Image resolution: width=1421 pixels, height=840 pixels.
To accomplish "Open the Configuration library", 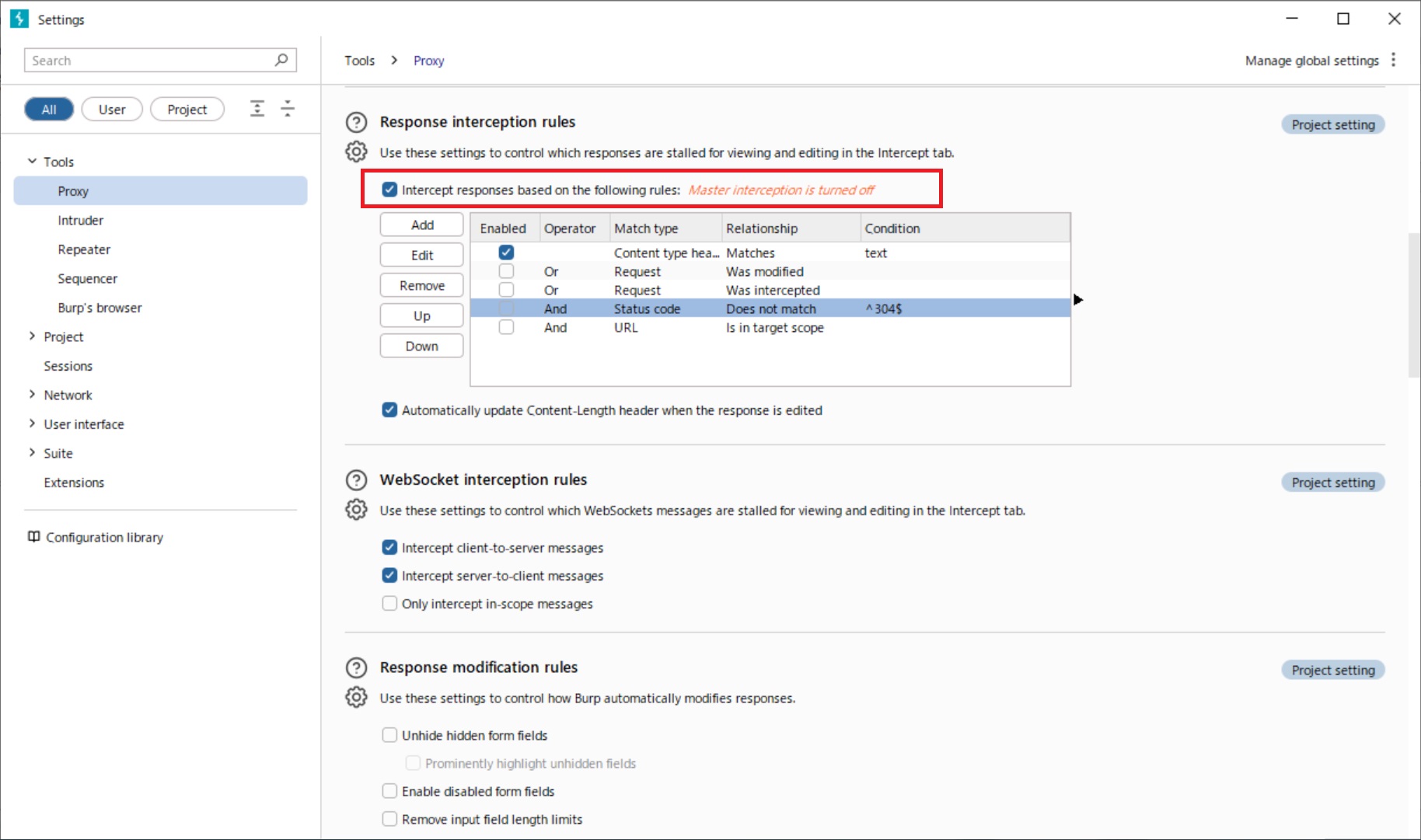I will pyautogui.click(x=104, y=538).
